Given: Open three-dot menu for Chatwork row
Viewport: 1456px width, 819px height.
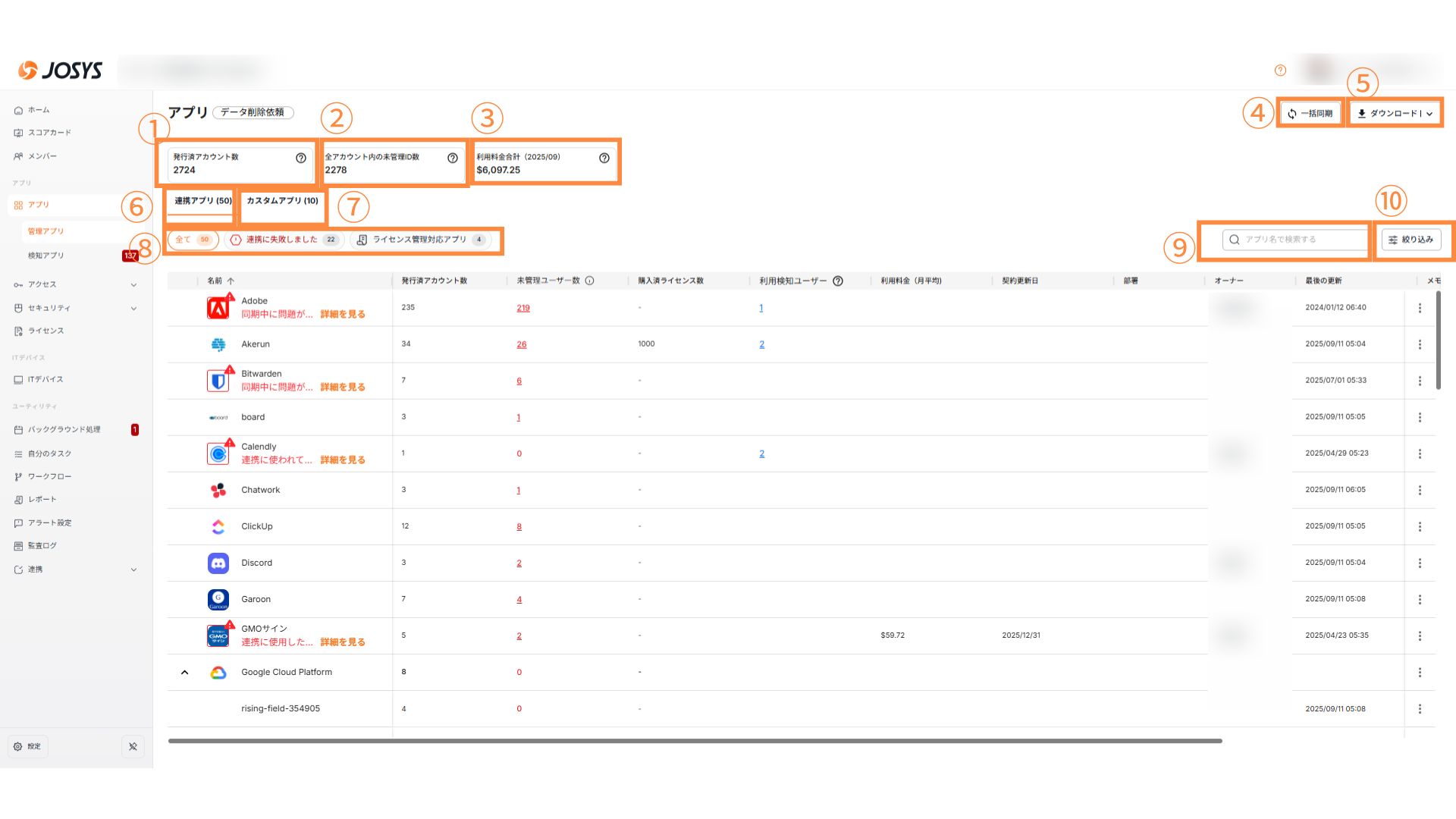Looking at the screenshot, I should (x=1420, y=490).
